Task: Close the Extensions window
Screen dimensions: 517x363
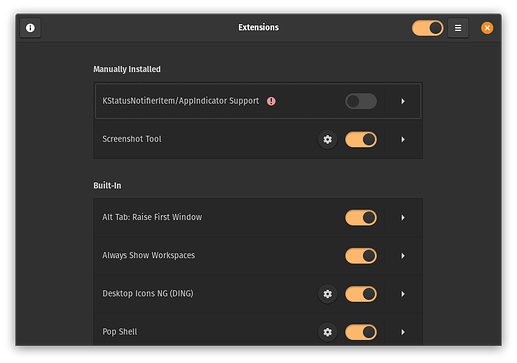Action: tap(487, 28)
